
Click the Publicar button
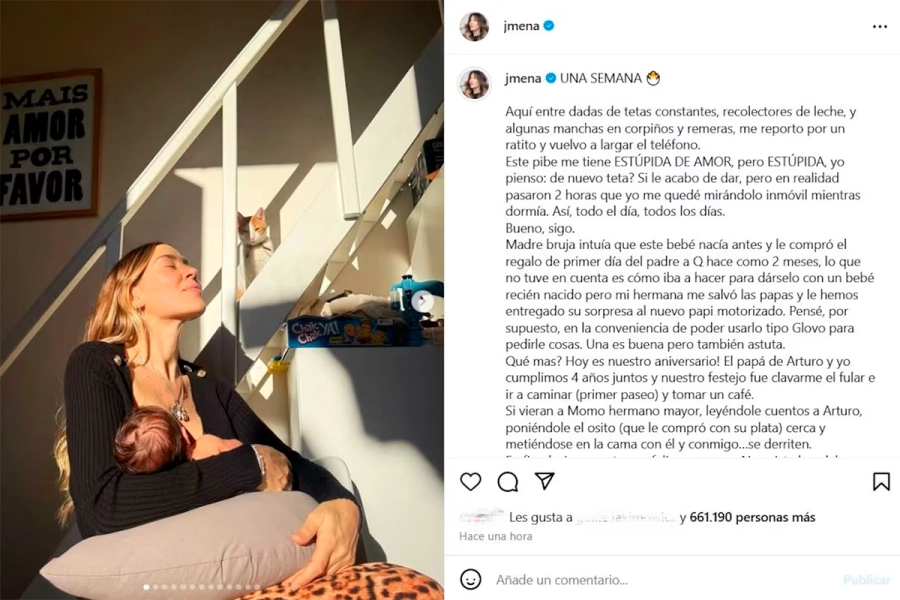[x=866, y=580]
